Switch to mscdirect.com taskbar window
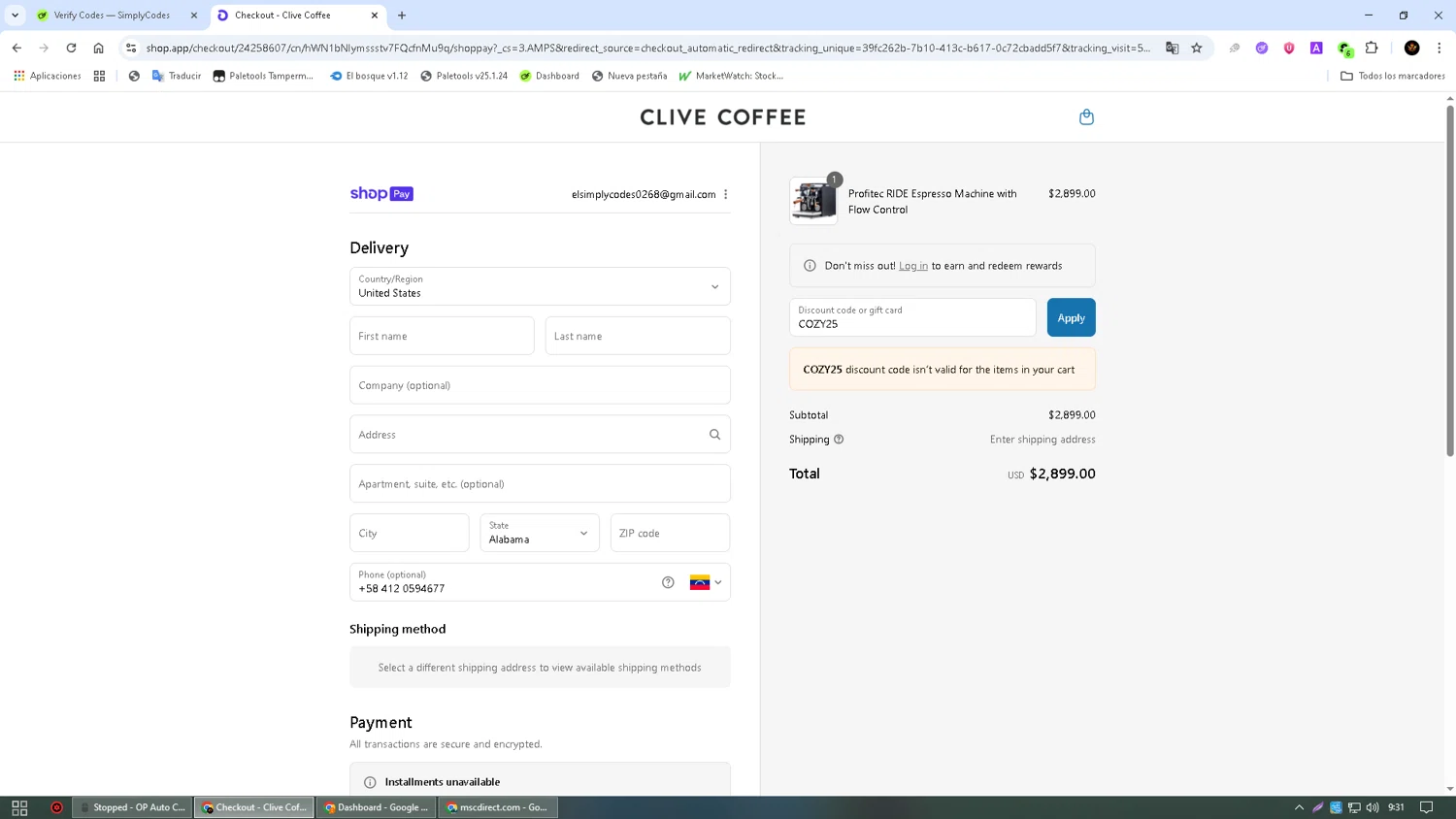Screen dimensions: 1456x819 [x=498, y=807]
